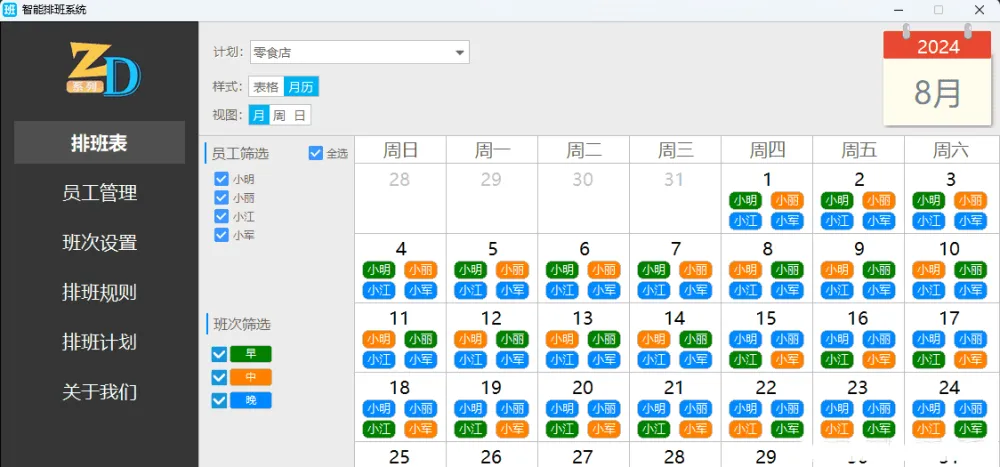1000x467 pixels.
Task: Uncheck the 晚 shift filter checkbox
Action: pos(220,400)
